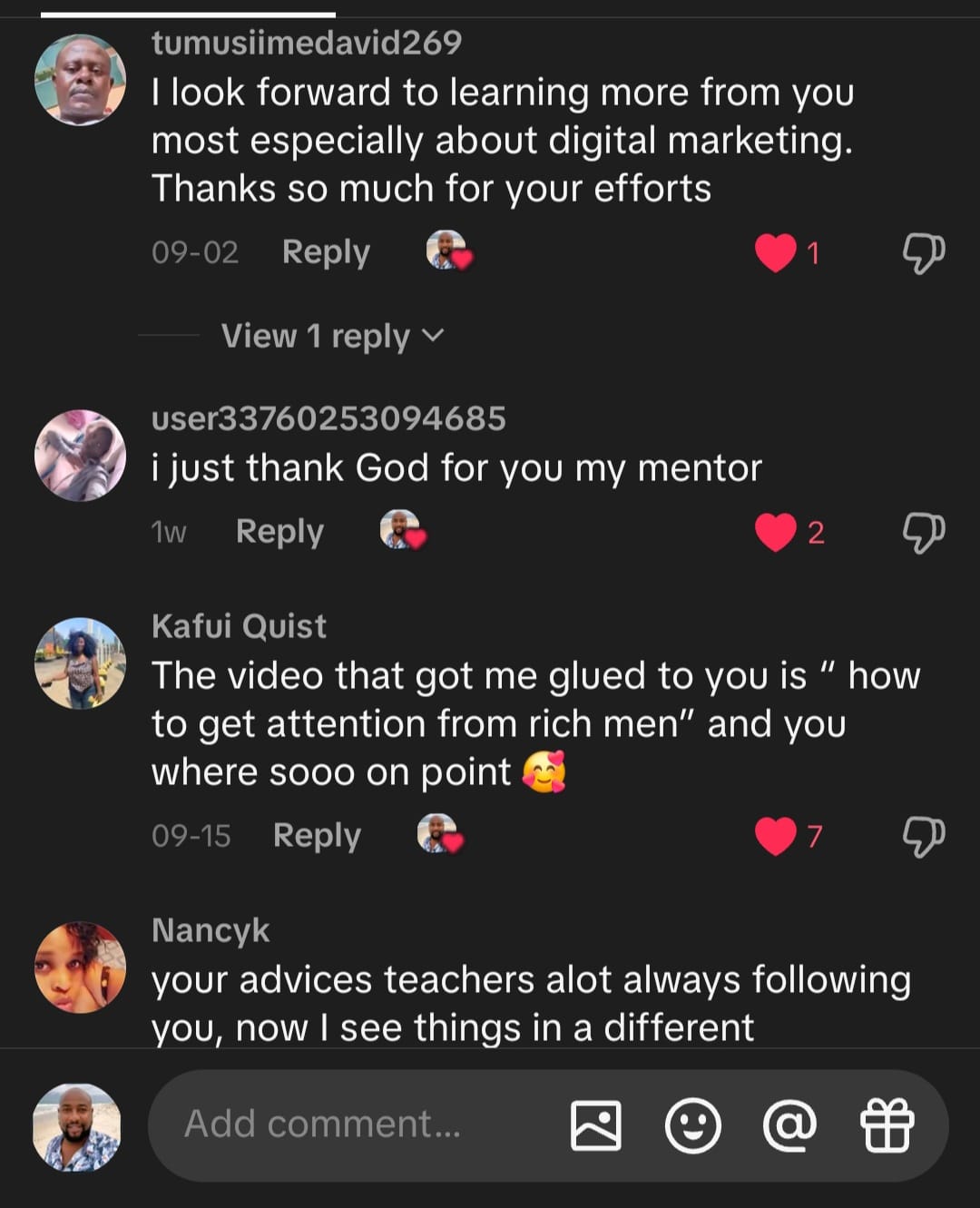This screenshot has height=1208, width=980.
Task: Unlike the comment from user33760253094685
Action: click(x=776, y=532)
